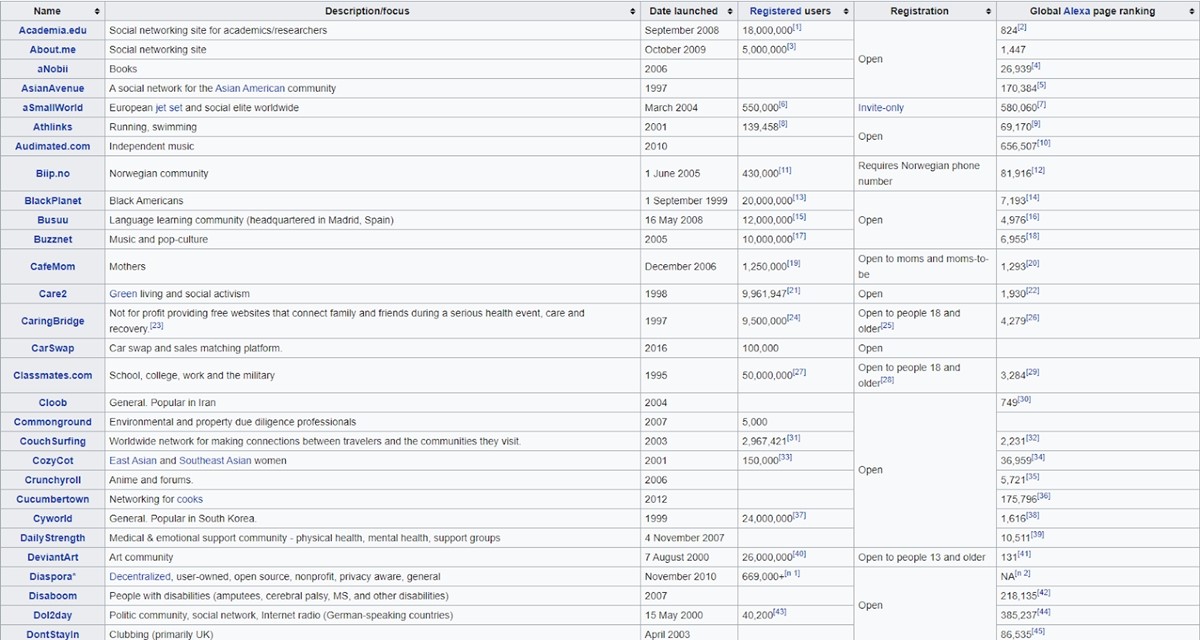Open the CozyCot article link
1200x640 pixels.
click(52, 461)
